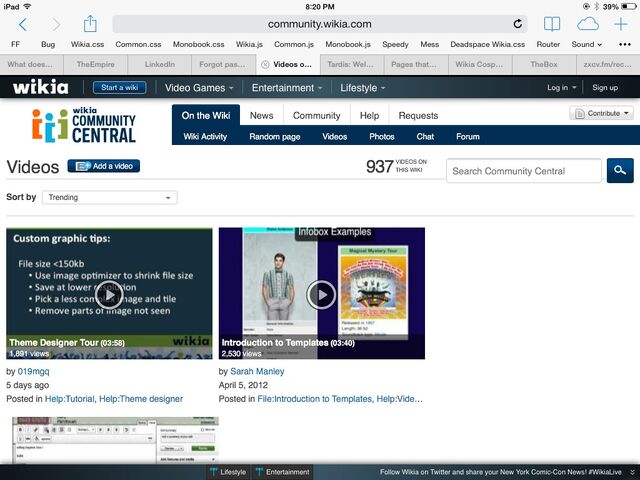Switch to the What does... browser tab
Screen dimensions: 640x480
coord(30,64)
